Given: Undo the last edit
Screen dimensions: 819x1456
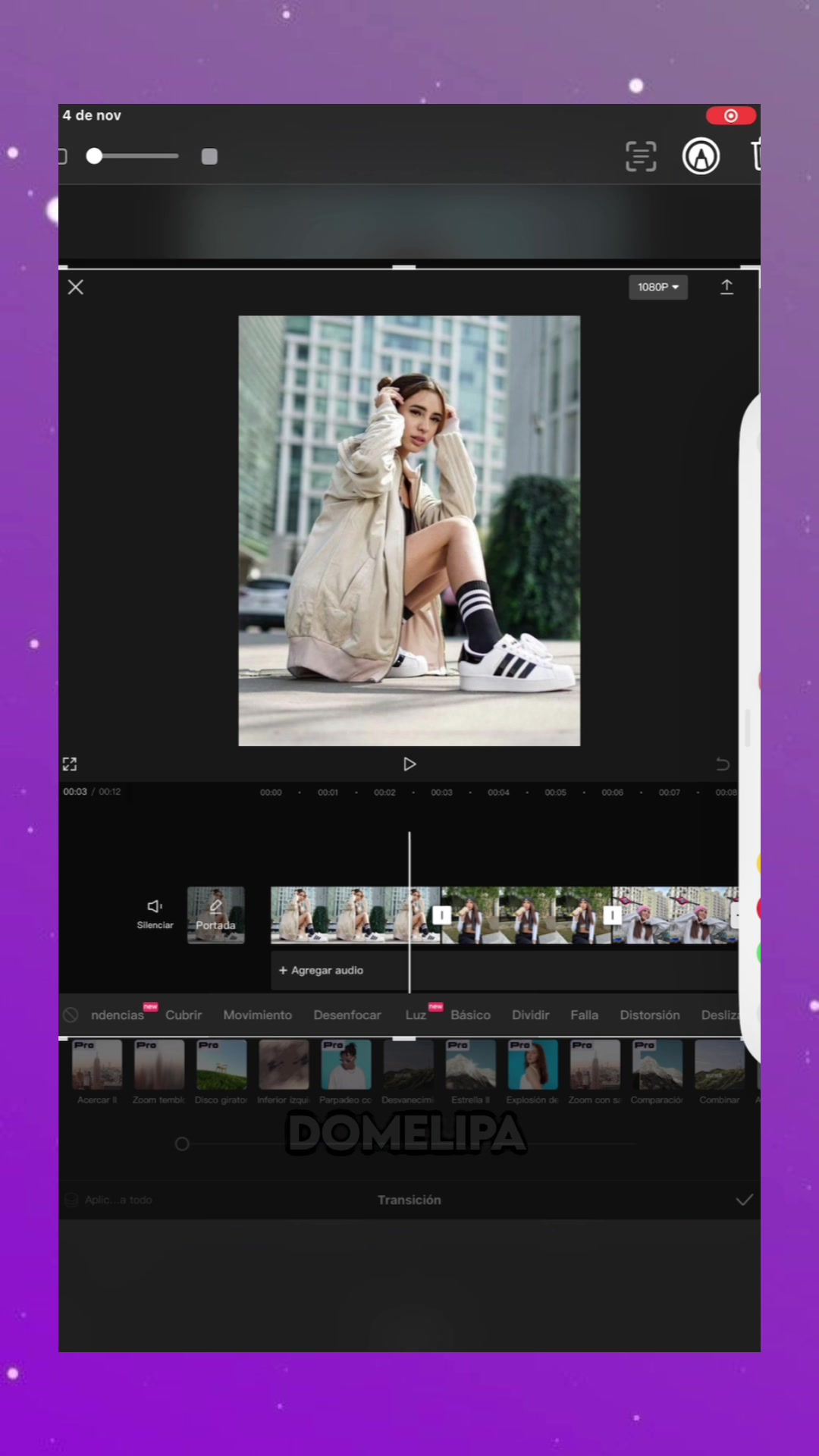Looking at the screenshot, I should pos(723,764).
